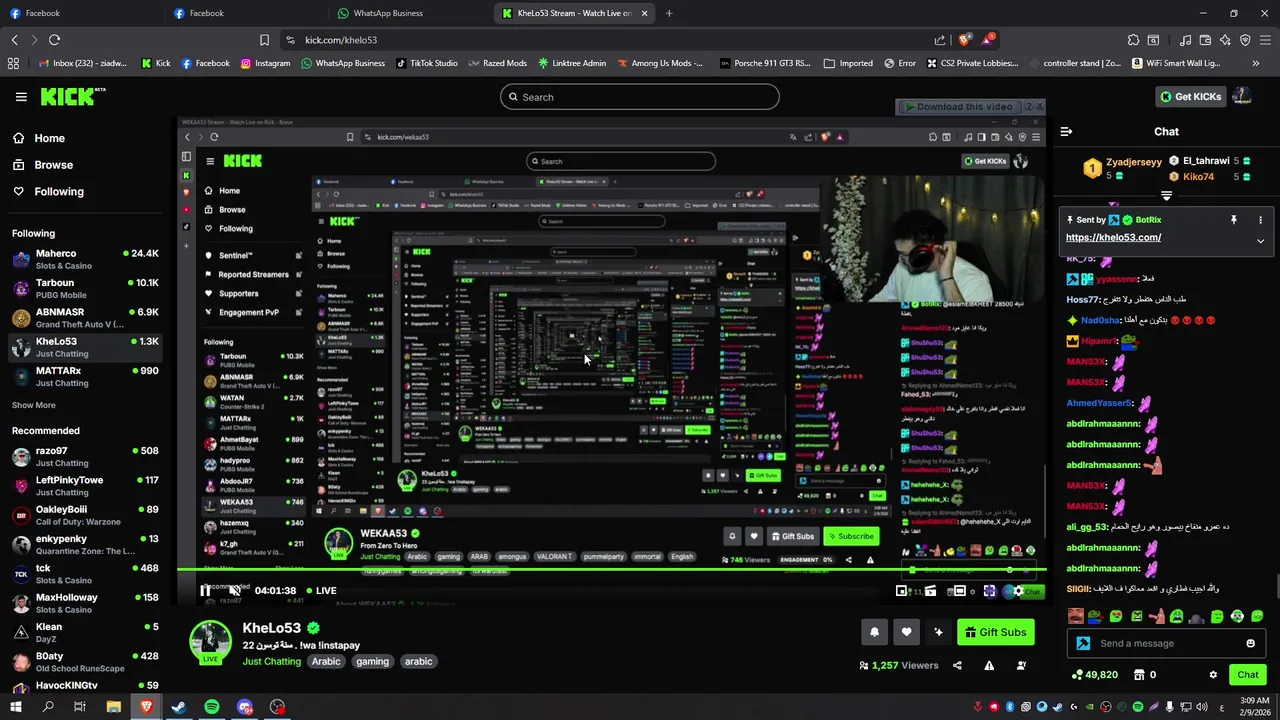
Task: Enable theater mode in video player
Action: pos(959,591)
